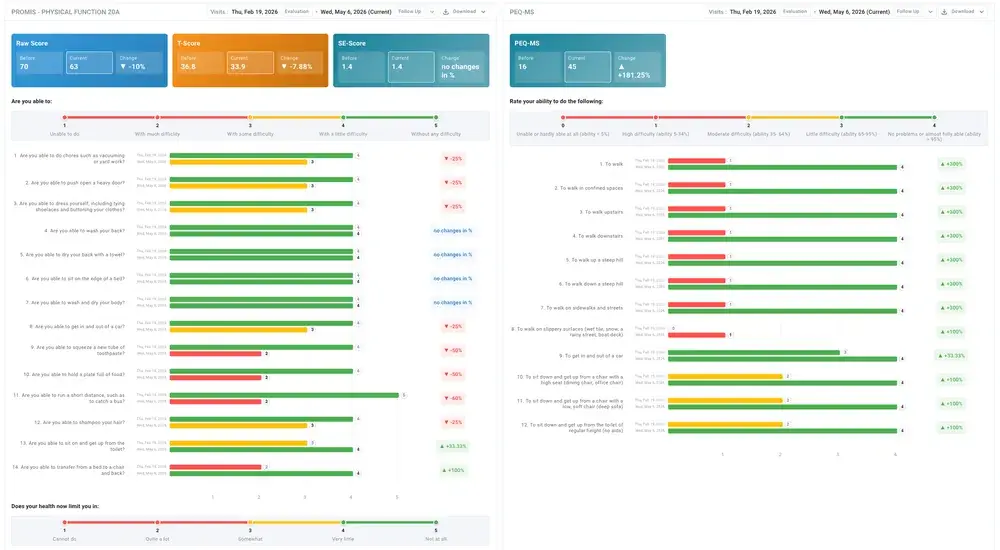Select the Thu, Feb 19, 2026 visit in the PEQ-MS header
This screenshot has width=1000, height=550.
tap(753, 11)
